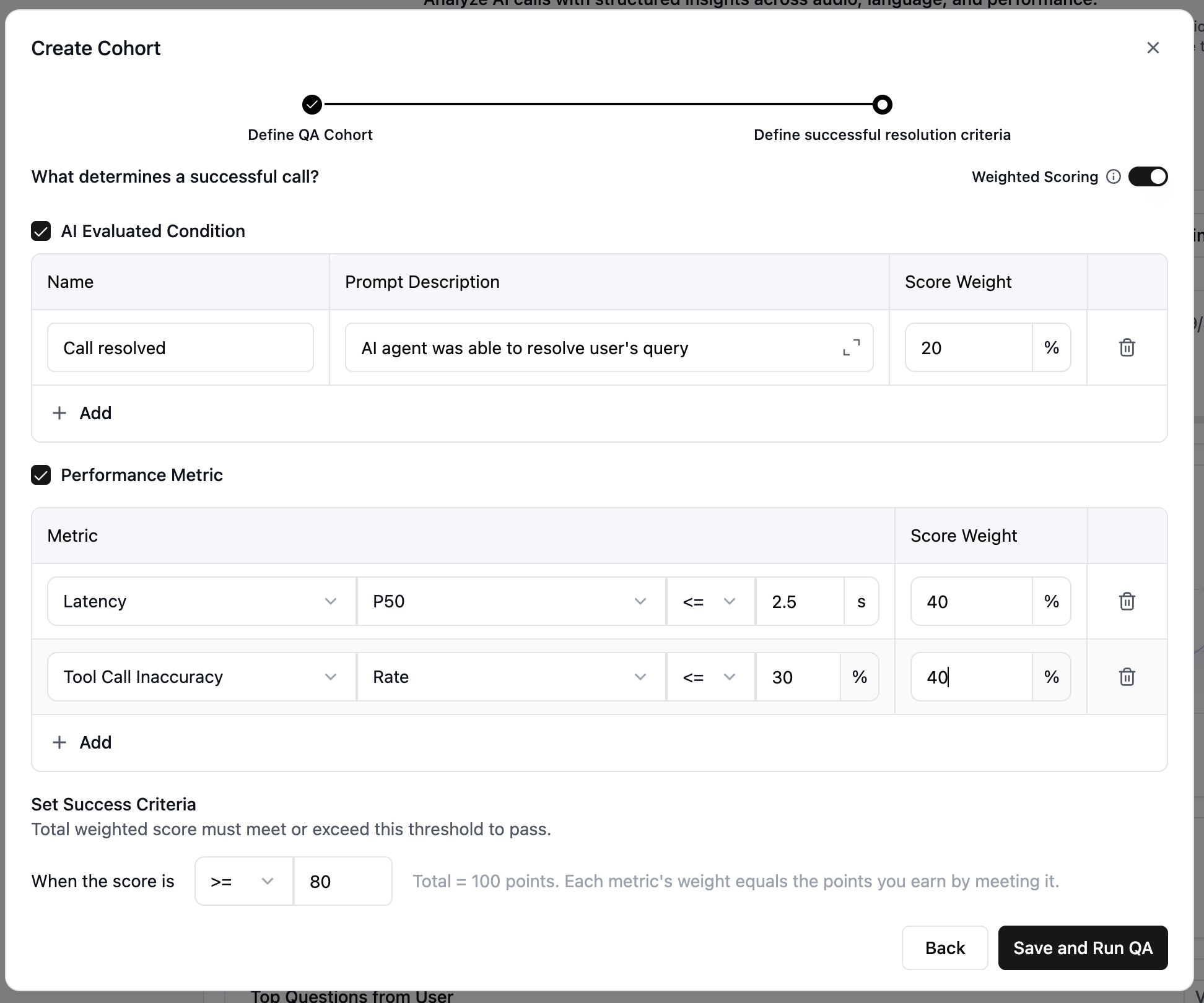Open the Latency metric dropdown
Viewport: 1204px width, 1003px height.
point(201,601)
